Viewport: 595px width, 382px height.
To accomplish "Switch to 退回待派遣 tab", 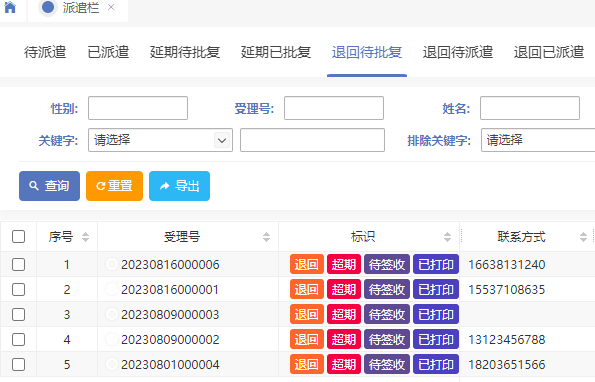I will (x=458, y=52).
